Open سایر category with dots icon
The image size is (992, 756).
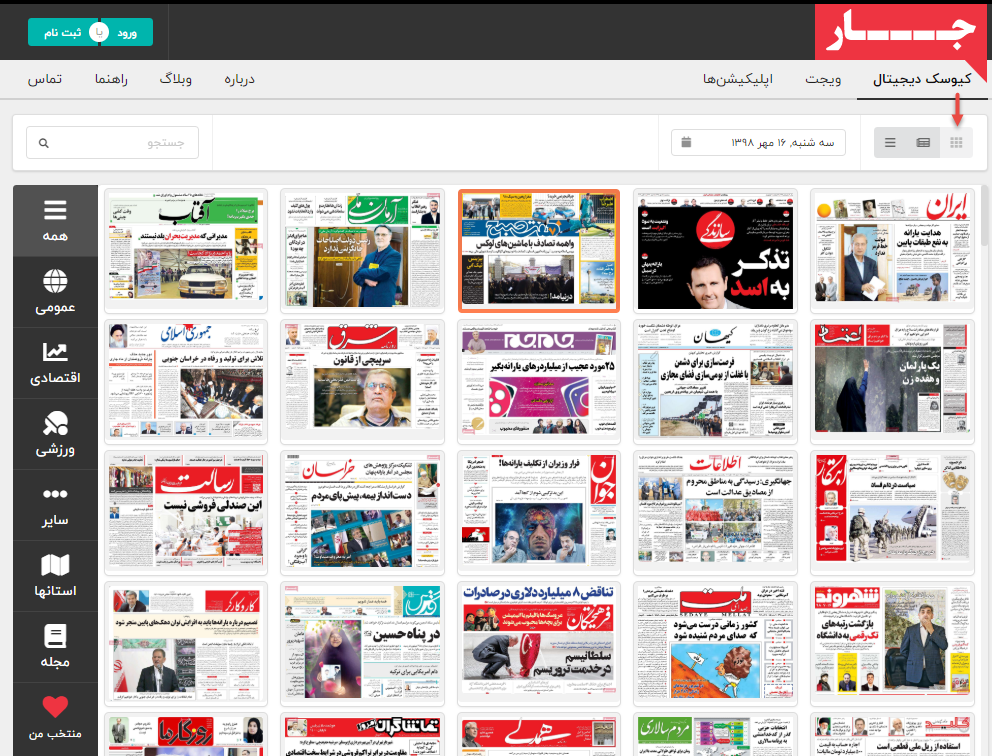55,506
